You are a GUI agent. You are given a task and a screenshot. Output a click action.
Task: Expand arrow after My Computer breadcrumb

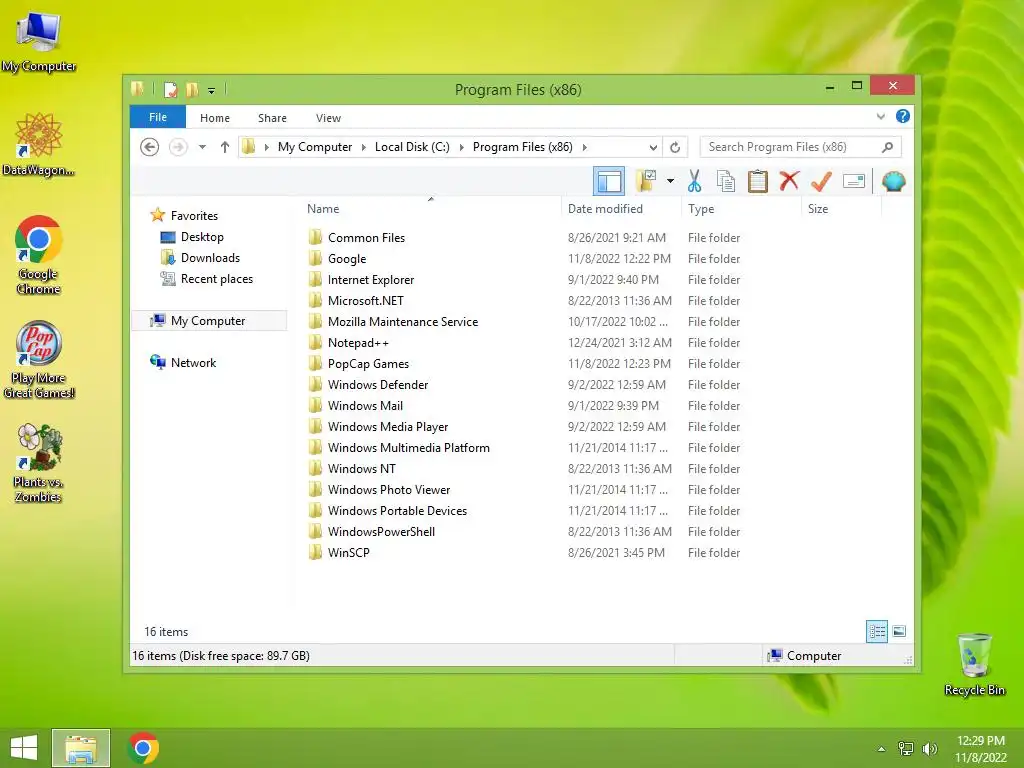pos(364,147)
